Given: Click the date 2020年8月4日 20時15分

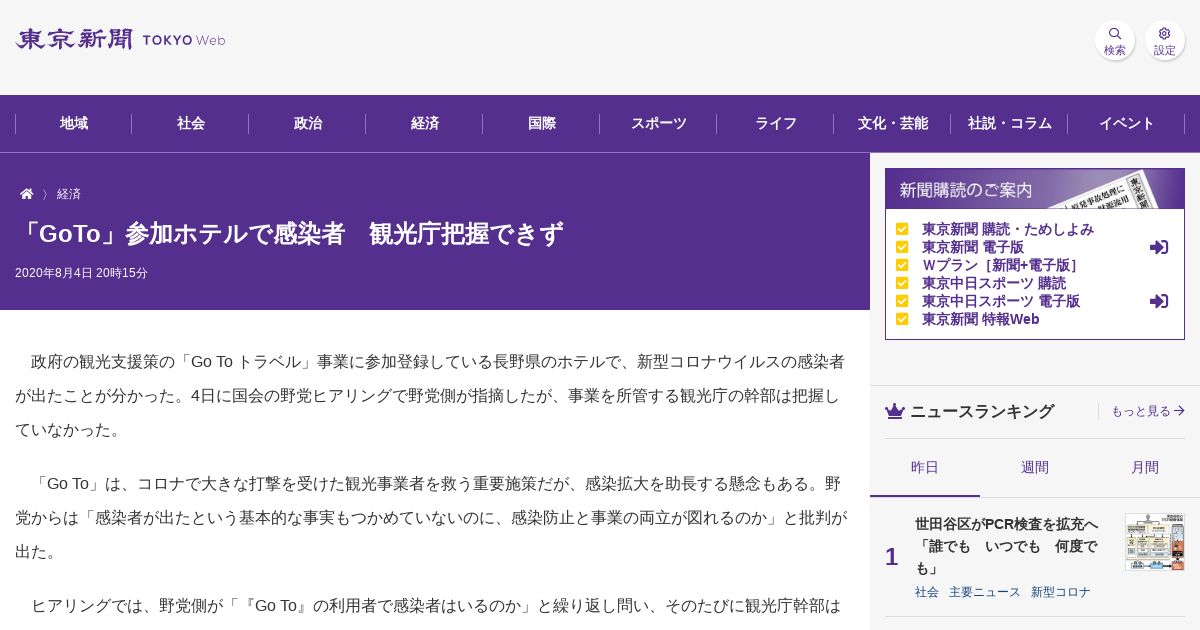Looking at the screenshot, I should coord(81,273).
